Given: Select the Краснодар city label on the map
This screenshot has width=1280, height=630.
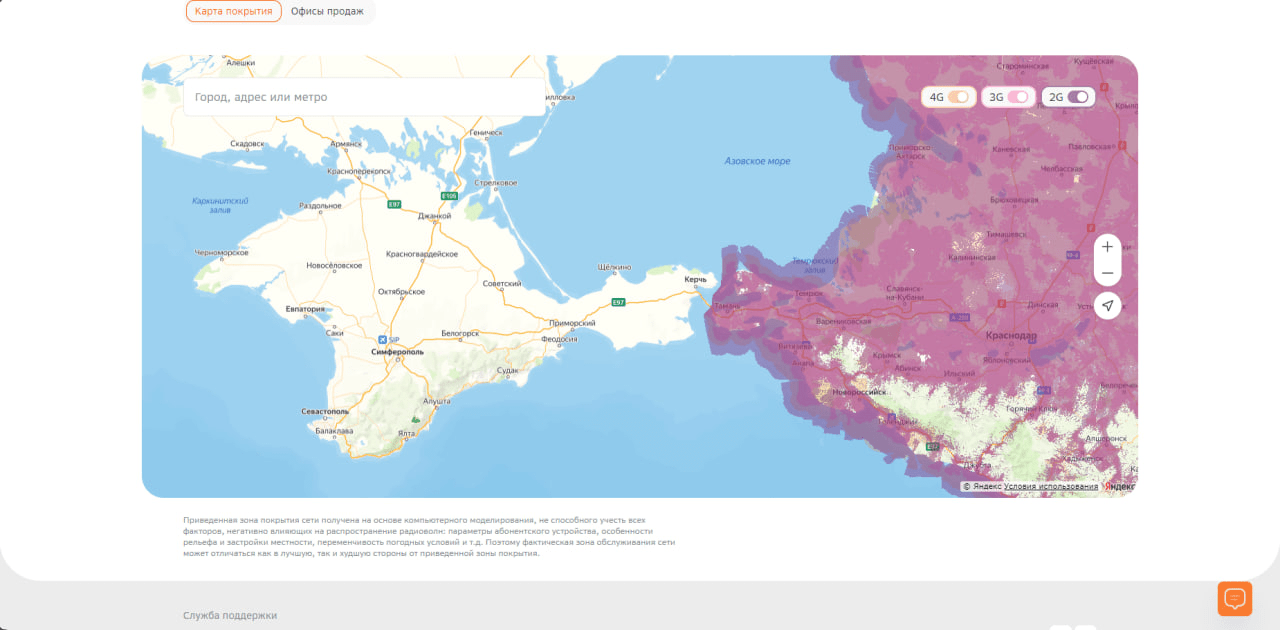Looking at the screenshot, I should coord(1011,336).
